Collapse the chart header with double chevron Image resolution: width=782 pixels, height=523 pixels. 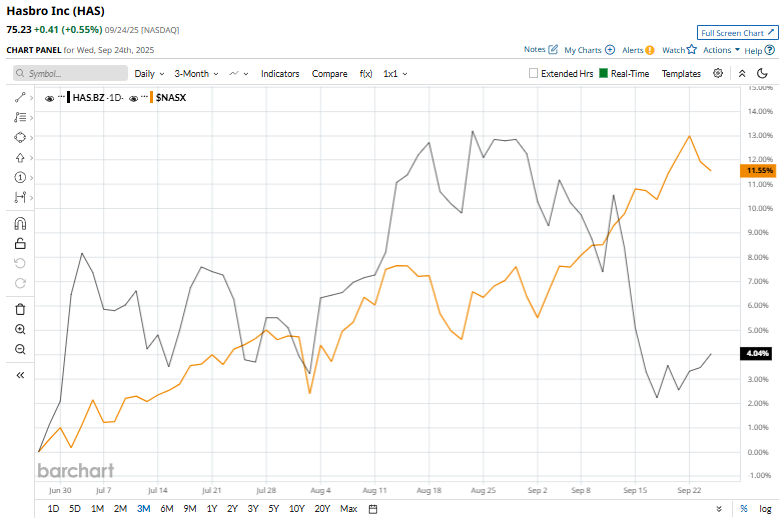pos(742,73)
